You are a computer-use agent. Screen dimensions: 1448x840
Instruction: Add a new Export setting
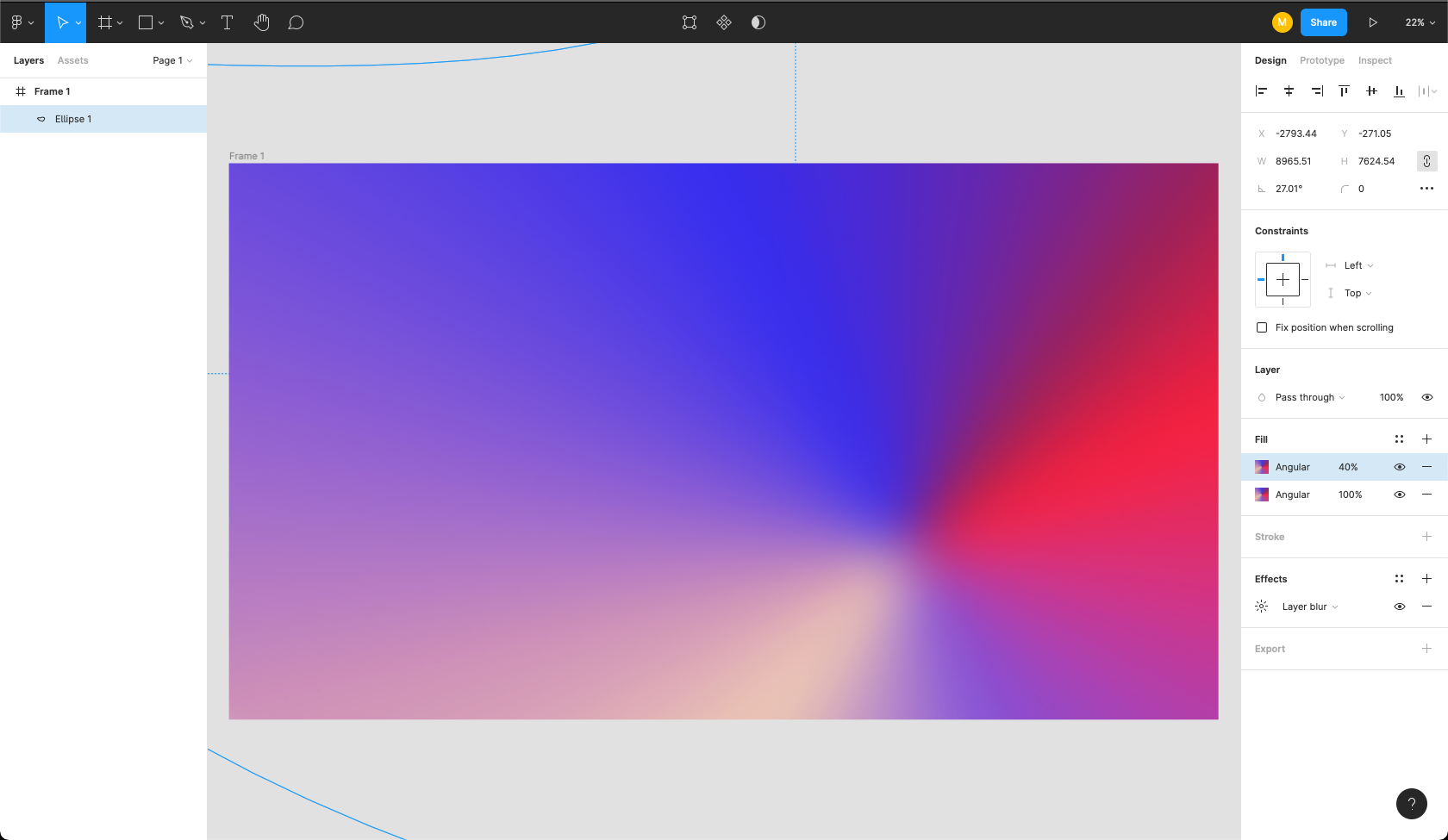[1426, 649]
